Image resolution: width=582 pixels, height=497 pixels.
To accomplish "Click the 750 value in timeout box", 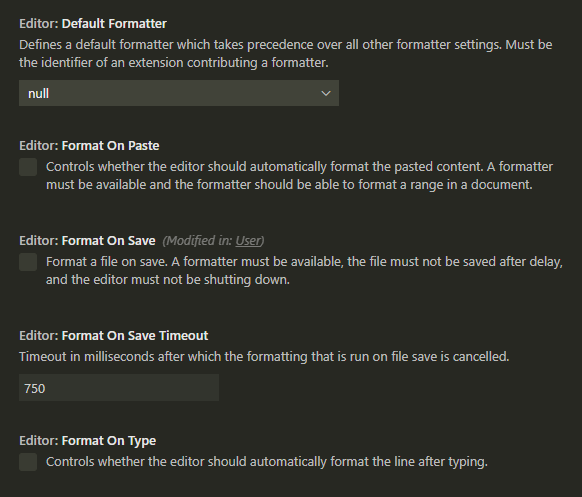I will point(35,389).
